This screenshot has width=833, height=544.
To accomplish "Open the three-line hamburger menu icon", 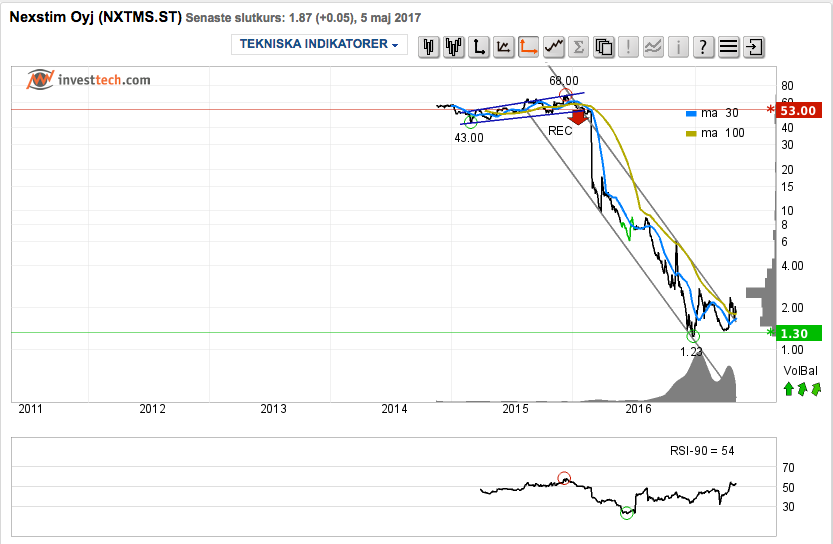I will click(x=728, y=47).
